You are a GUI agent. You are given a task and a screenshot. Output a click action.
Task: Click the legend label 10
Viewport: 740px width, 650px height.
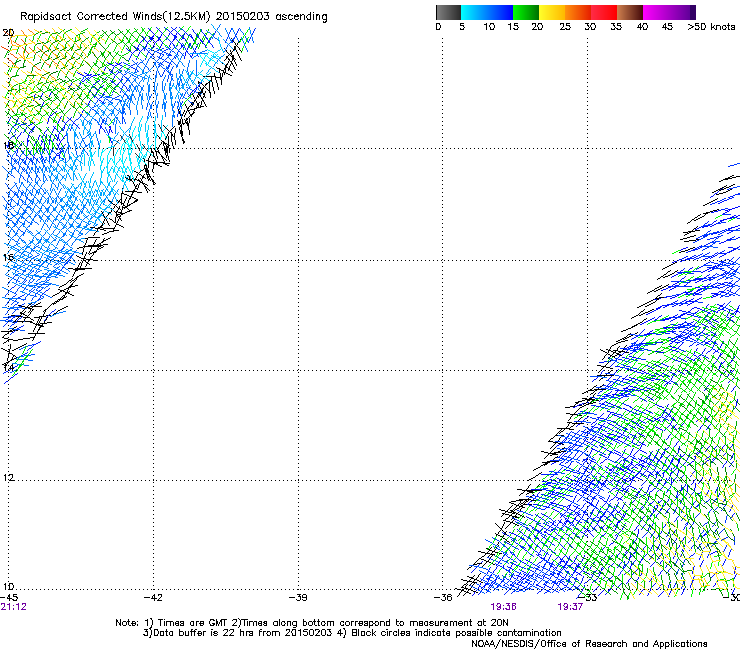489,27
